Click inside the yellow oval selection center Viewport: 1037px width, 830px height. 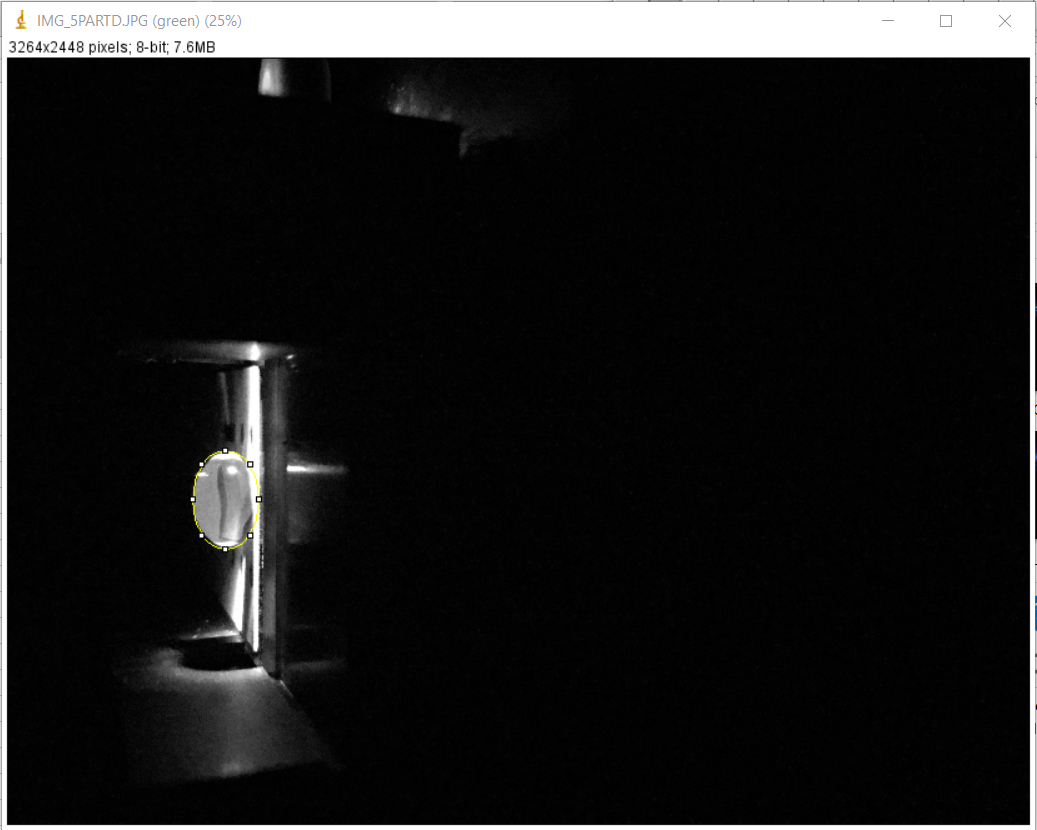[x=226, y=500]
